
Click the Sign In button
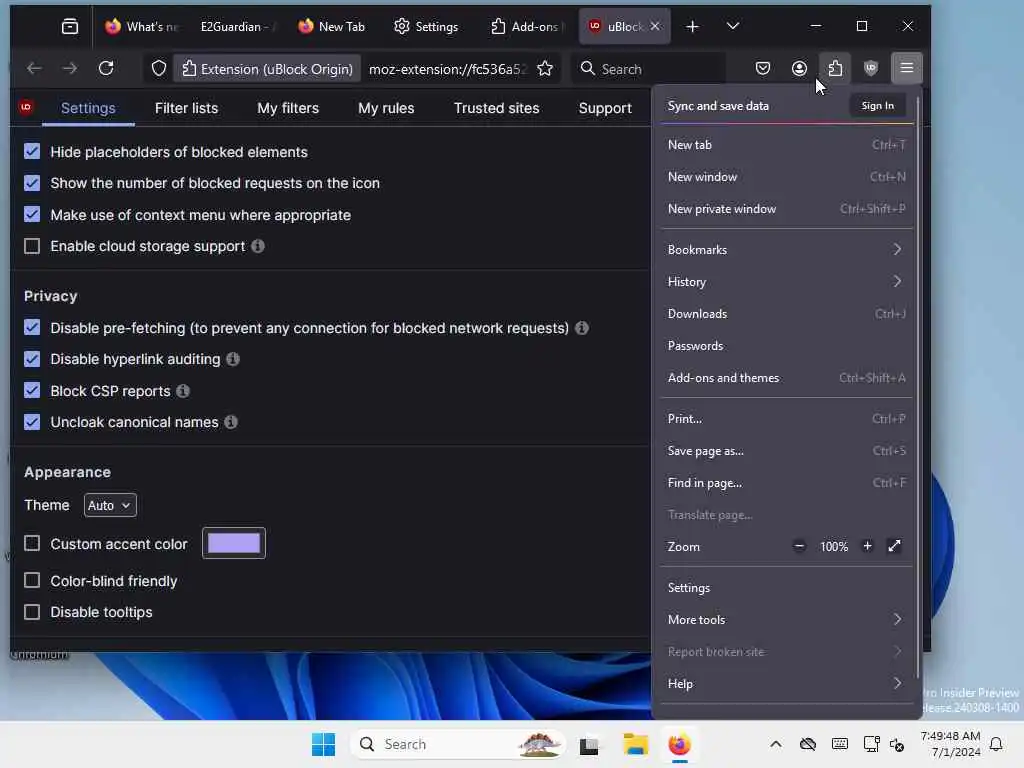coord(877,106)
